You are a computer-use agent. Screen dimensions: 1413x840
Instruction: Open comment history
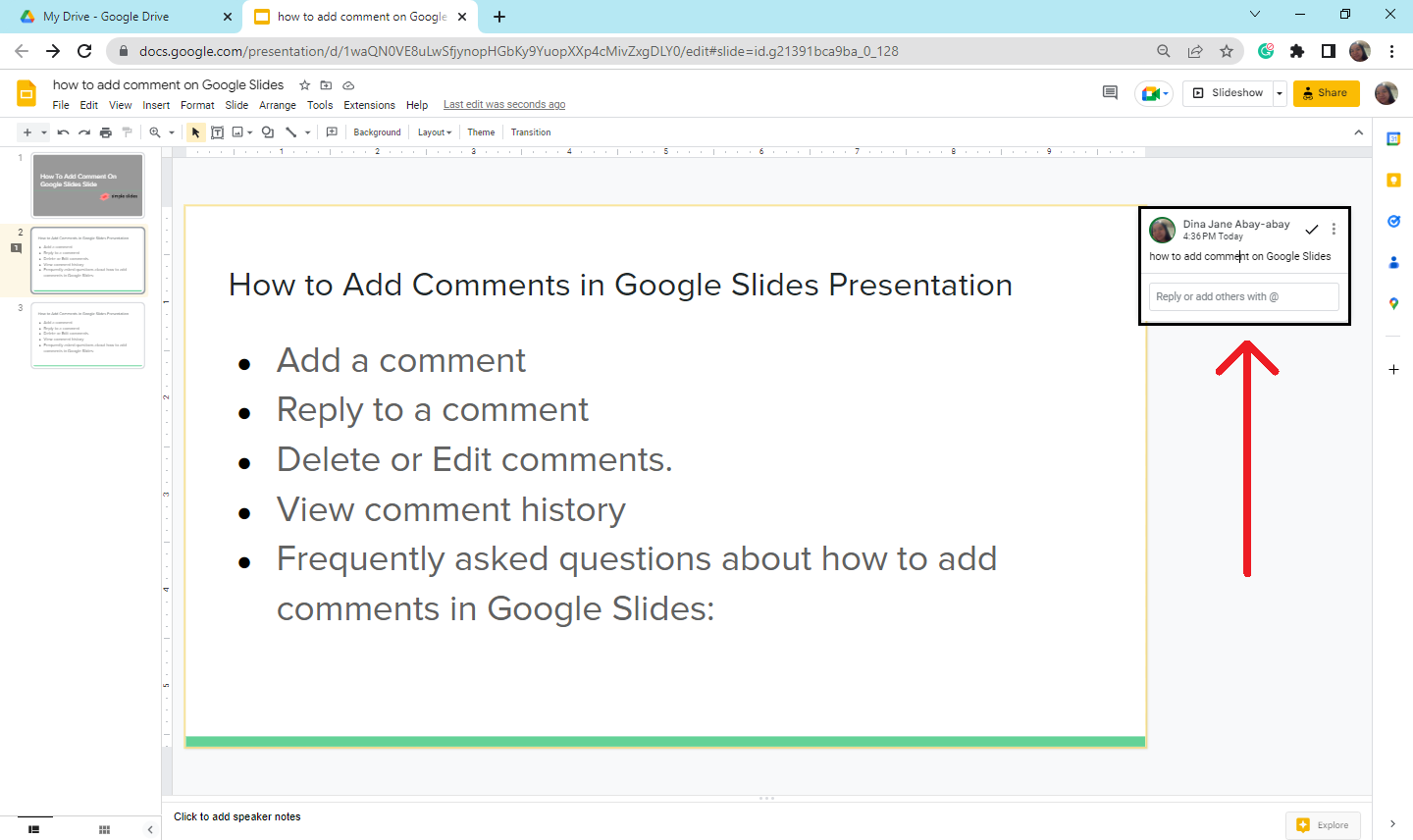(x=1109, y=91)
